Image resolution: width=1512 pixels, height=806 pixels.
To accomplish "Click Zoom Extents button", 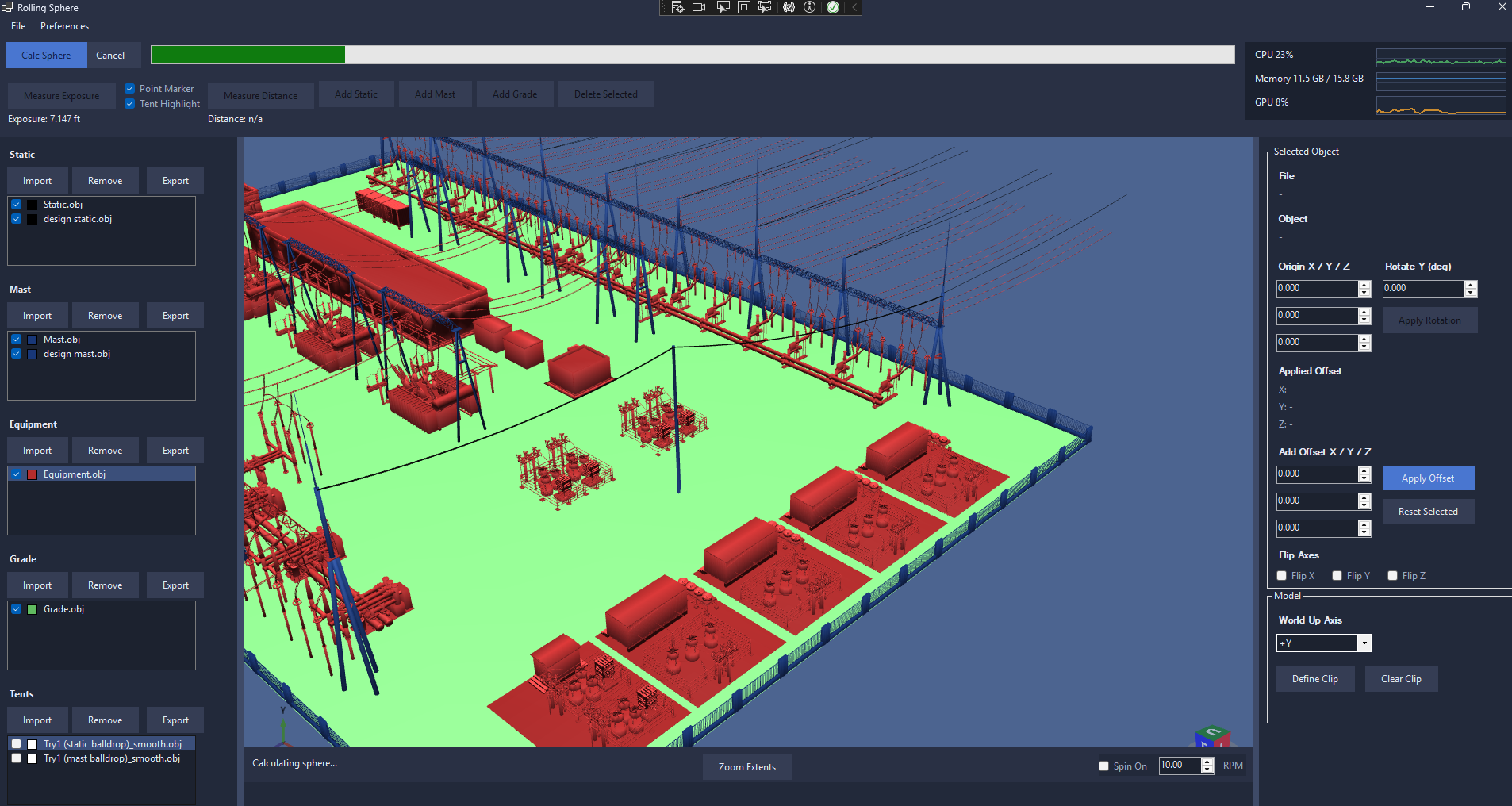I will point(747,767).
